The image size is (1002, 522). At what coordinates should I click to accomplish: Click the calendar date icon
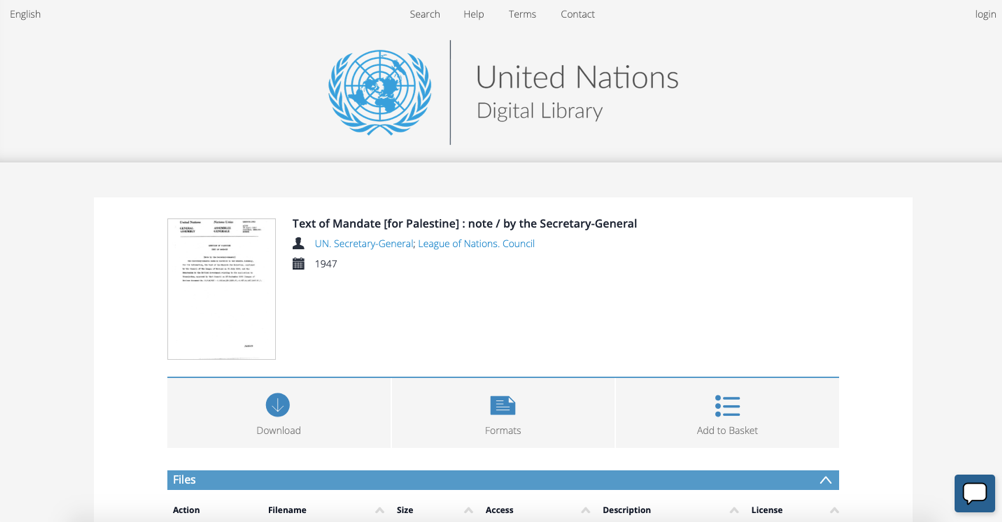298,264
